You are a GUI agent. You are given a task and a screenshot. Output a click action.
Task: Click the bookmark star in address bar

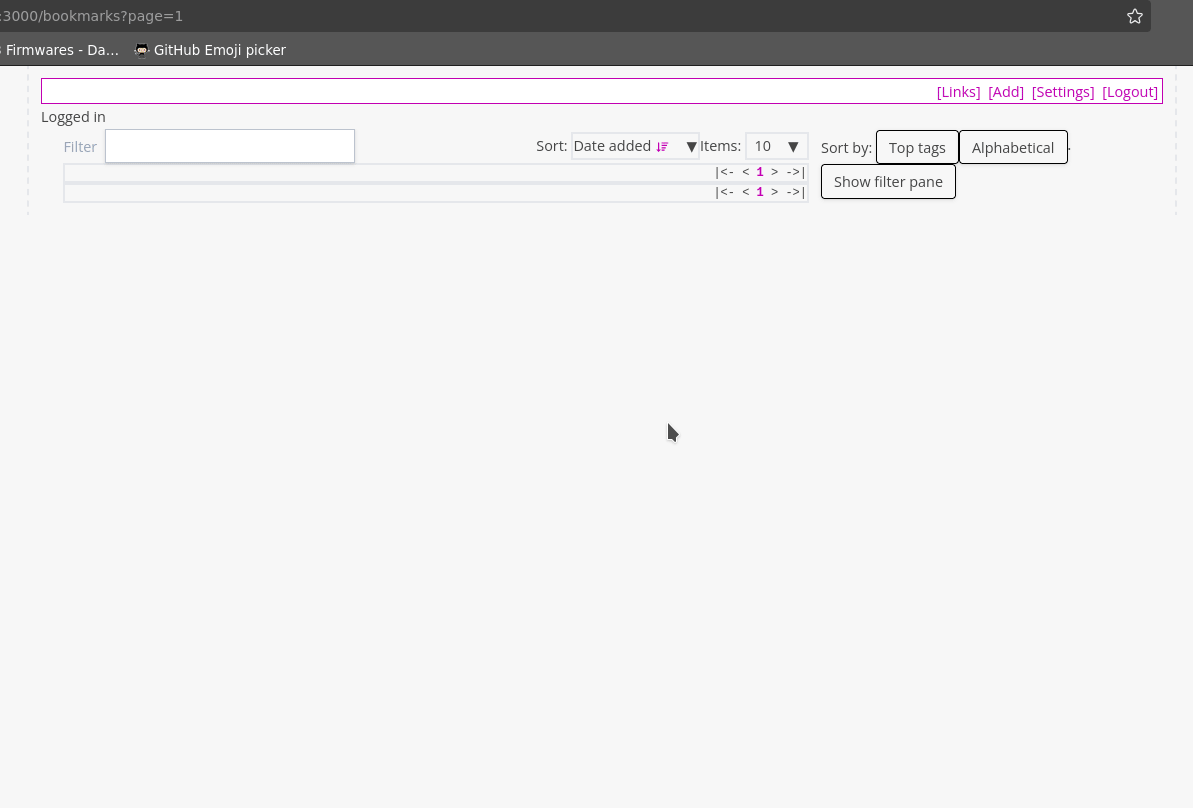(1134, 16)
